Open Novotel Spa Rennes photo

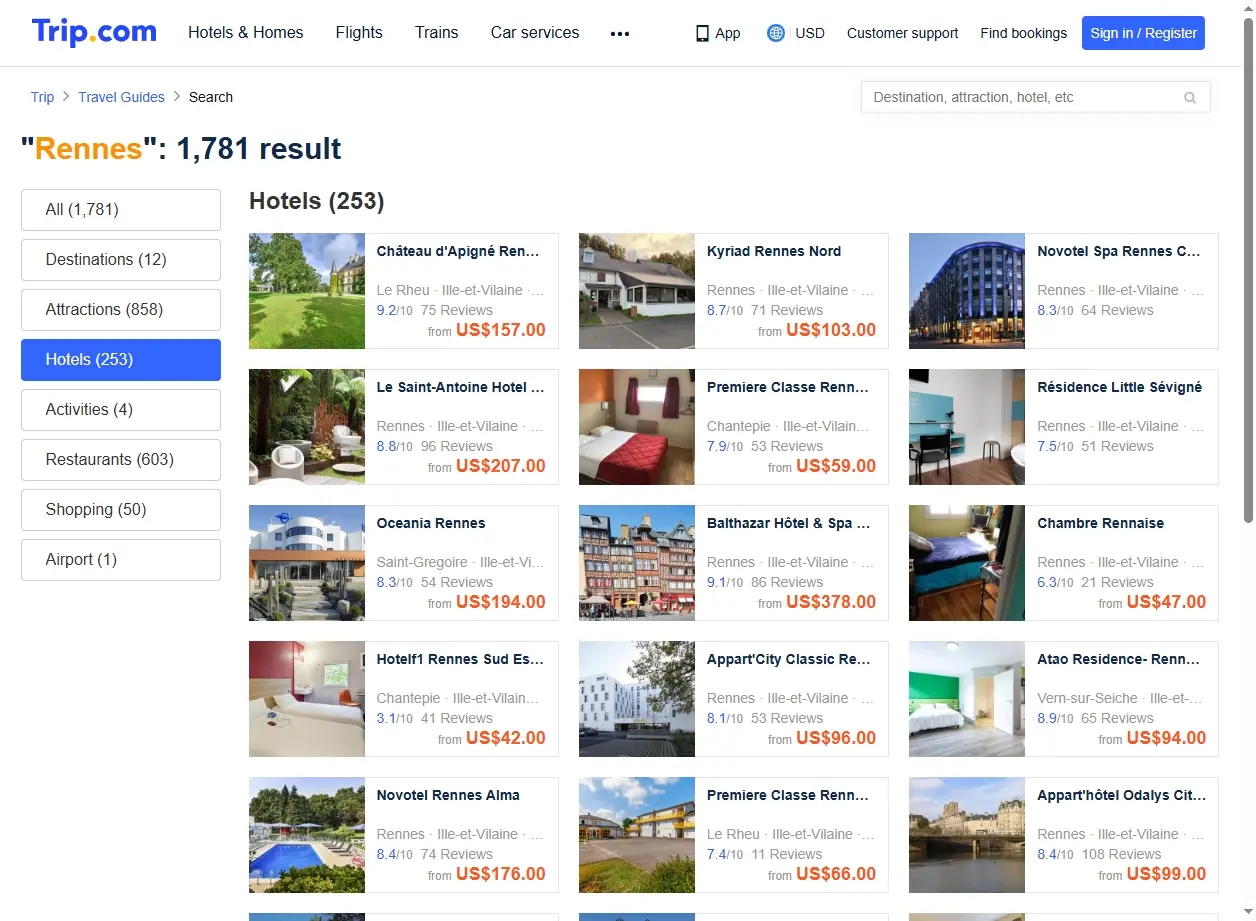tap(967, 291)
